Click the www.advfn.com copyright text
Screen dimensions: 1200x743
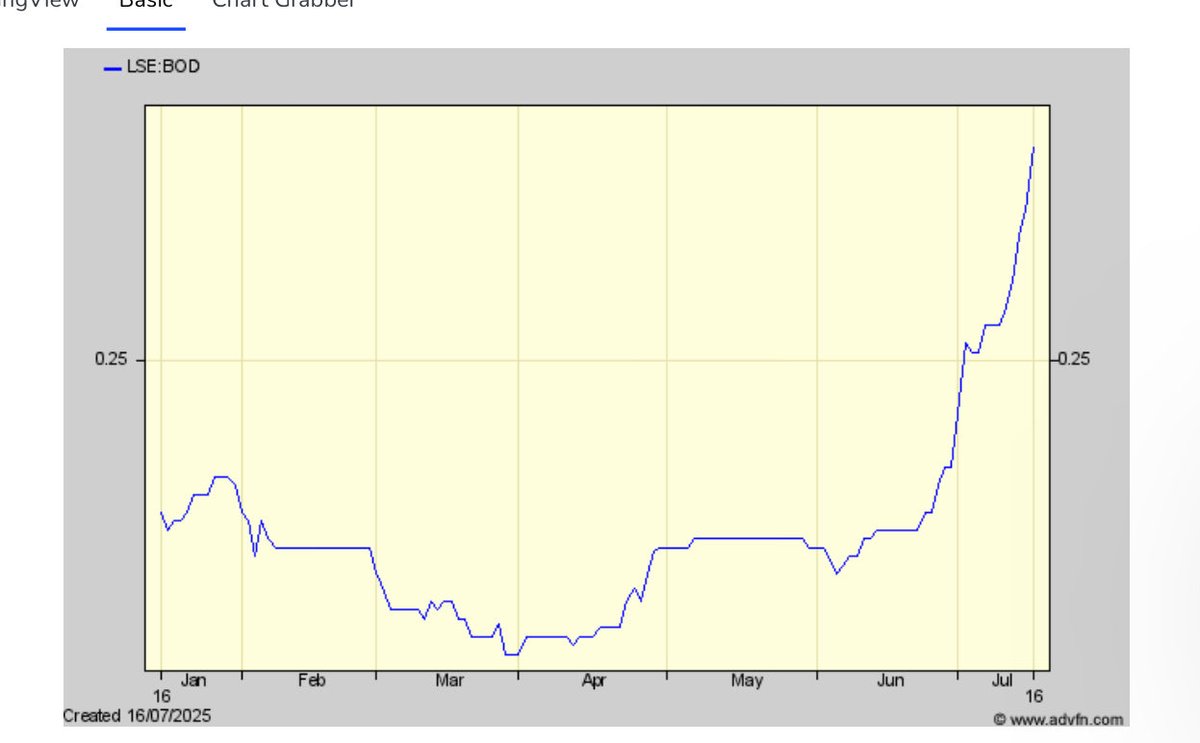1058,719
